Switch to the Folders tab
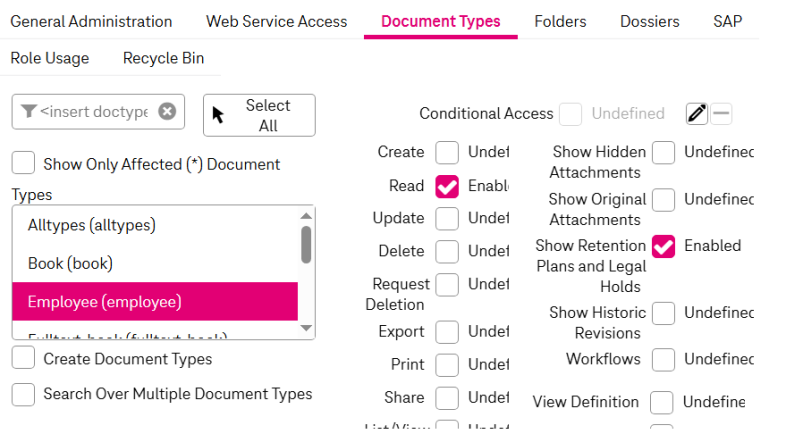The width and height of the screenshot is (786, 434). coord(560,21)
